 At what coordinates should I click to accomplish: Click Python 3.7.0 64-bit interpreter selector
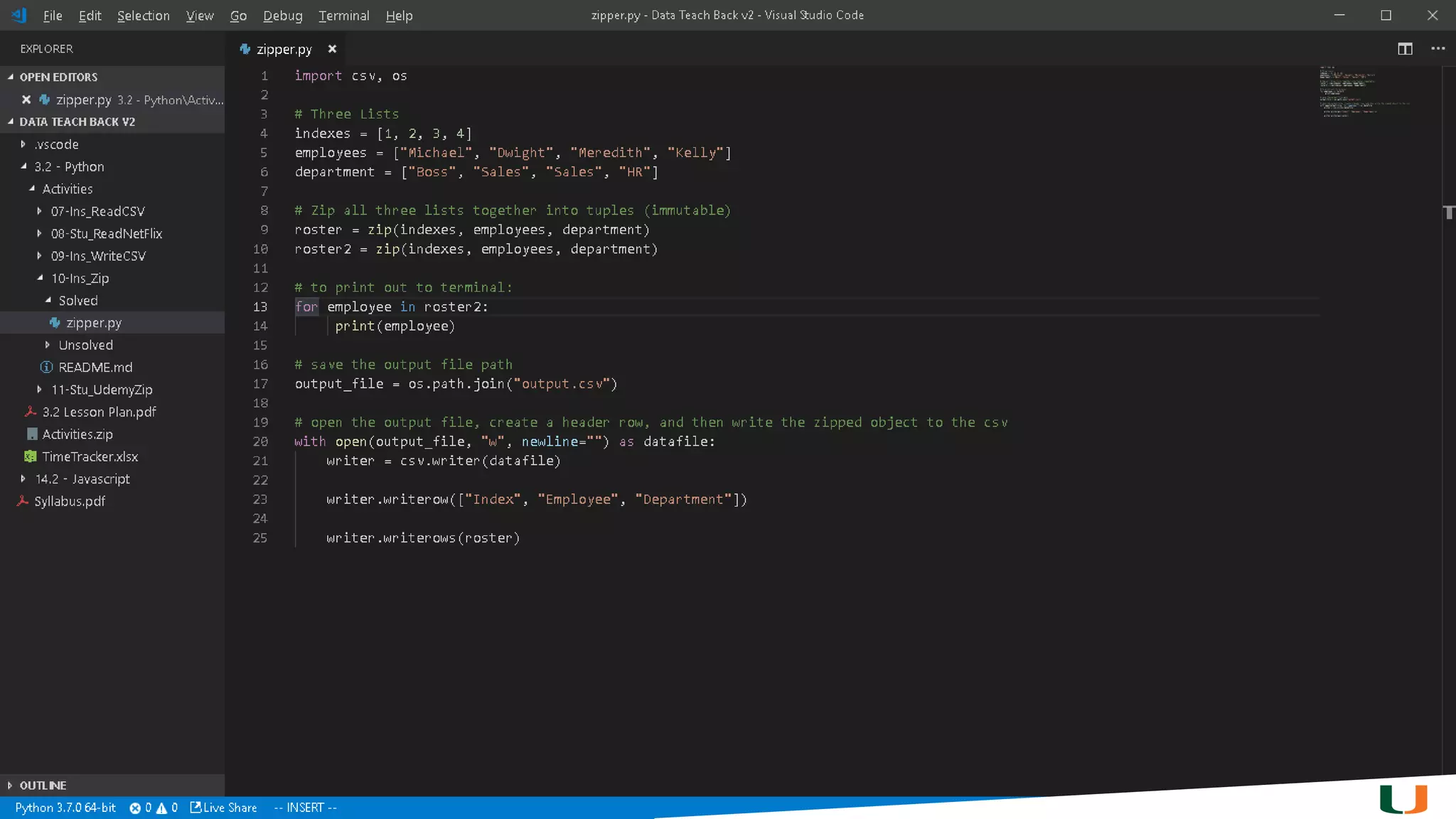tap(65, 808)
